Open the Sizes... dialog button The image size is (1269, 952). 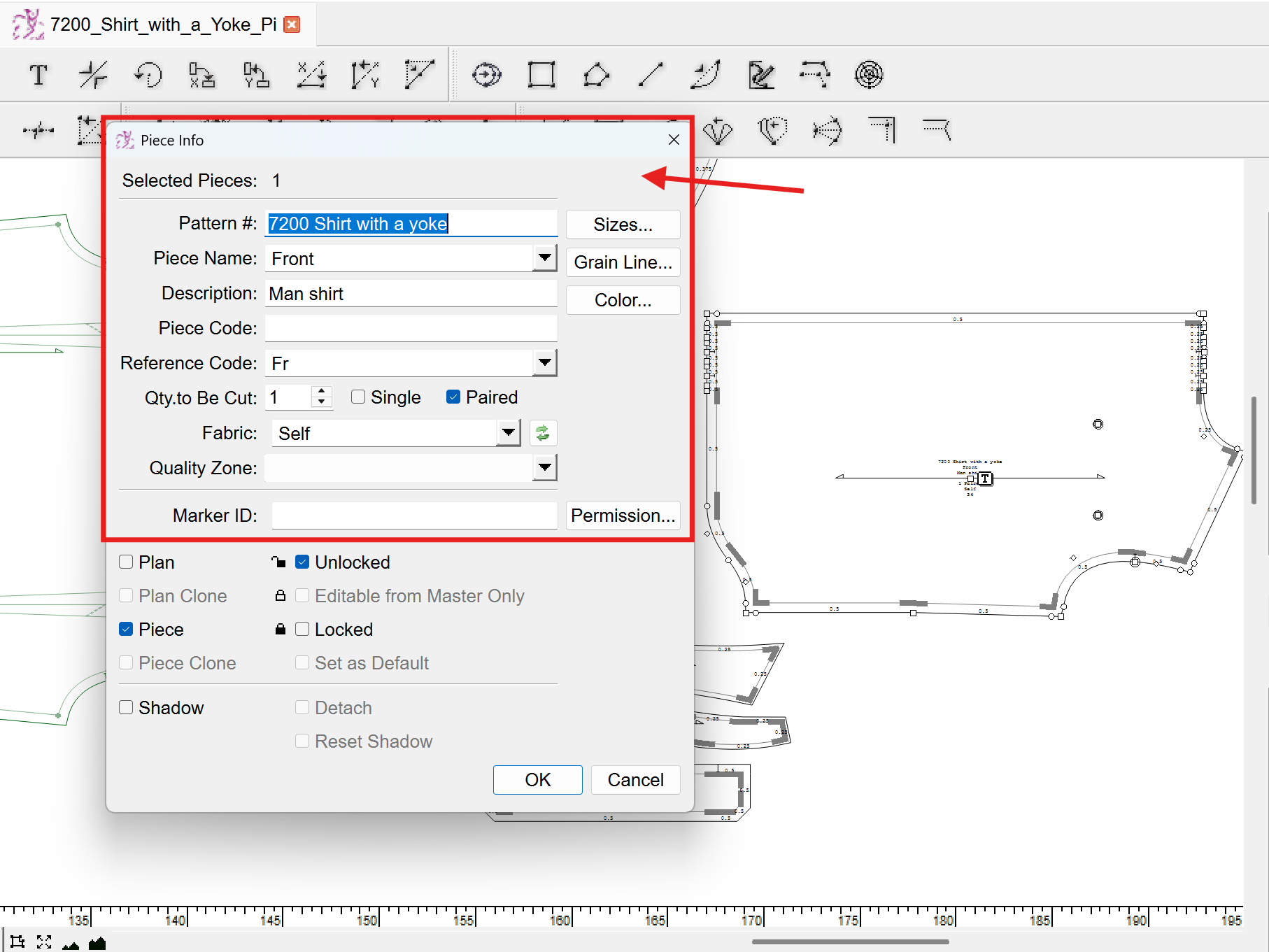[x=623, y=225]
